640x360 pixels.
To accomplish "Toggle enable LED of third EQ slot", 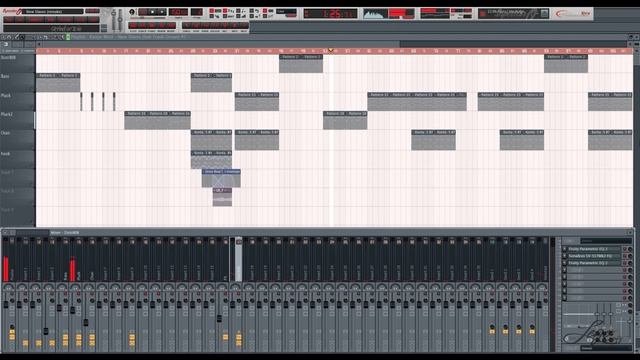I will click(625, 263).
